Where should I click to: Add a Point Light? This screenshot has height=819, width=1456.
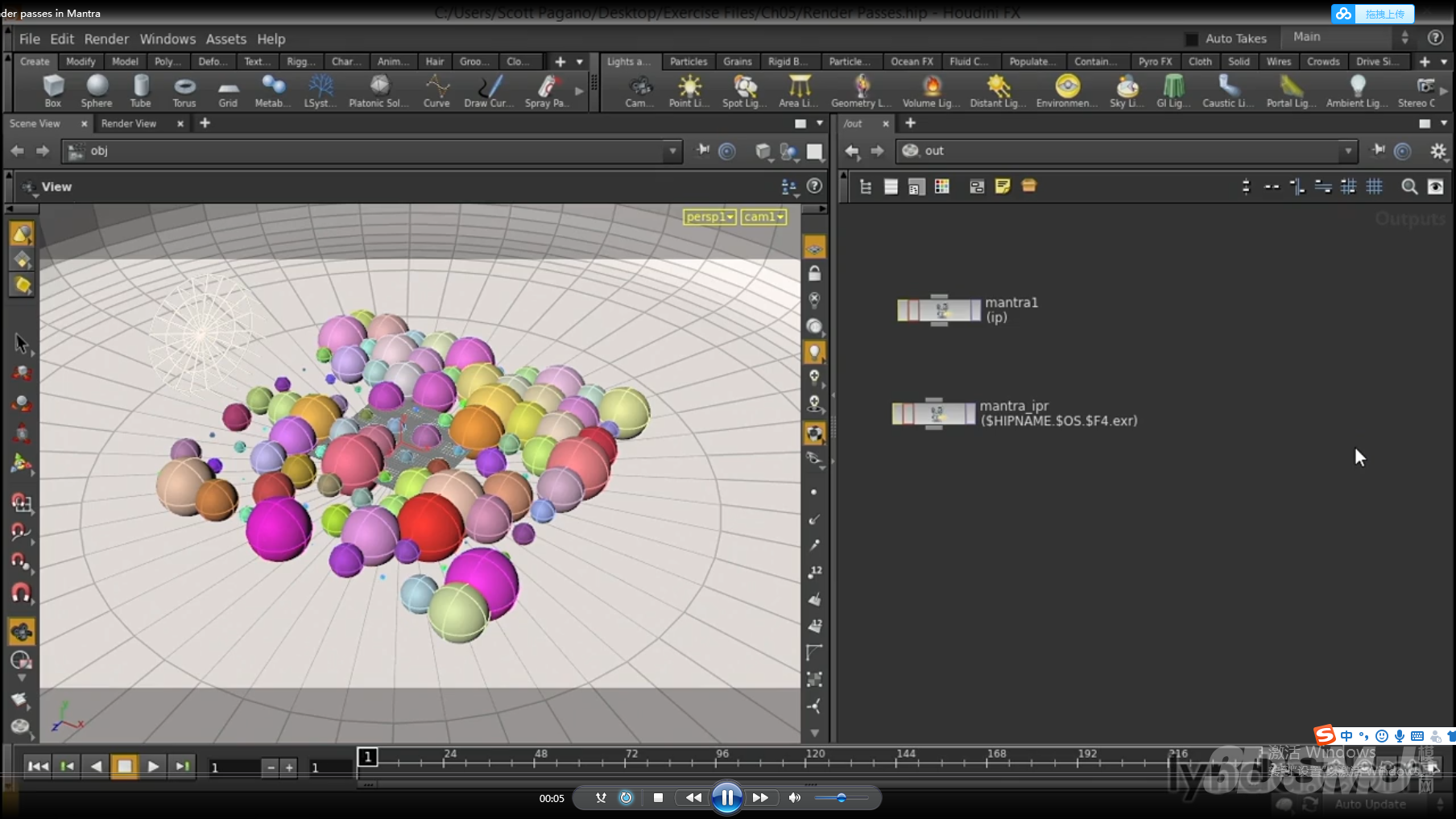pyautogui.click(x=689, y=90)
